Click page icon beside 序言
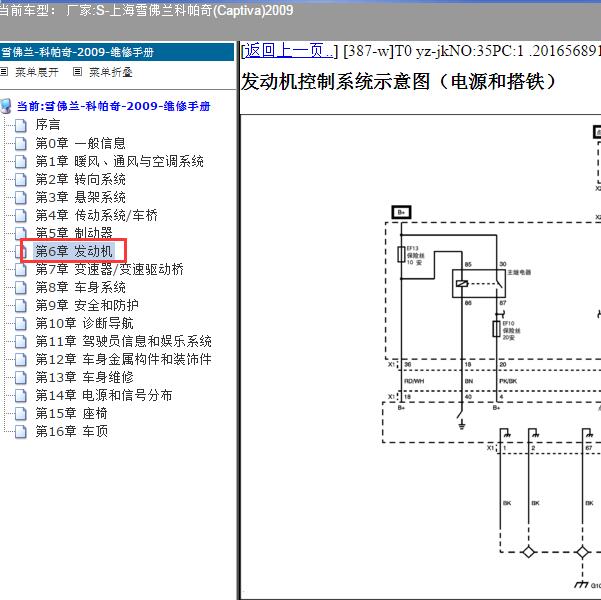Image resolution: width=601 pixels, height=600 pixels. (21, 125)
